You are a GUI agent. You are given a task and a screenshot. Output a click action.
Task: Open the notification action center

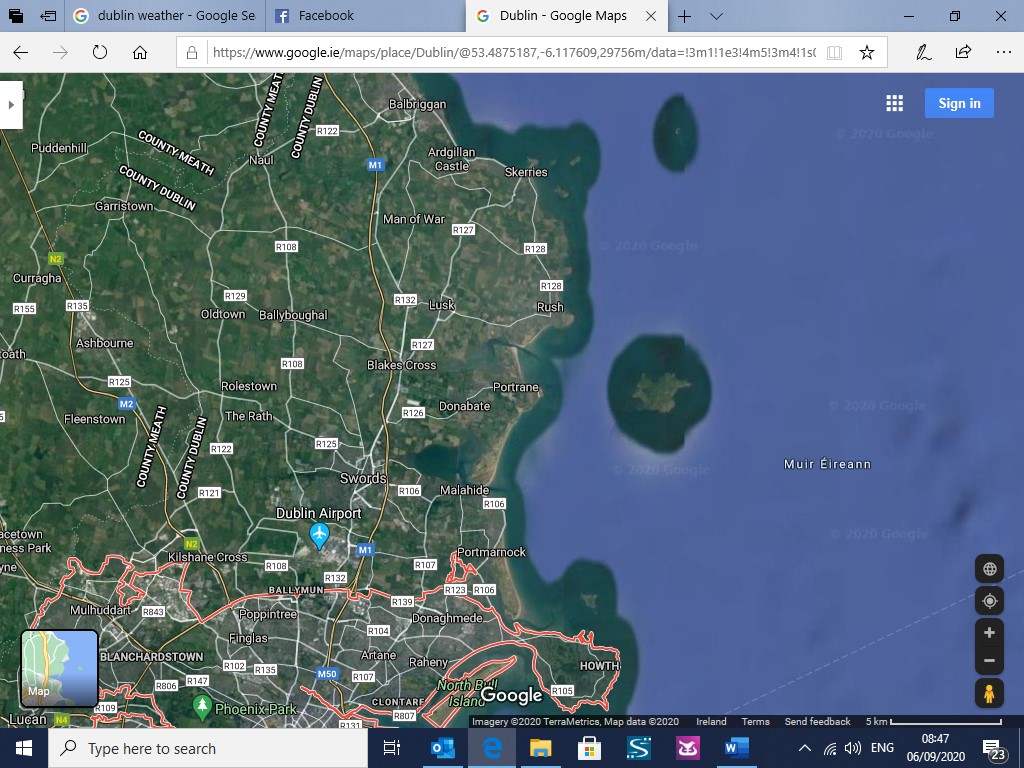pyautogui.click(x=993, y=750)
